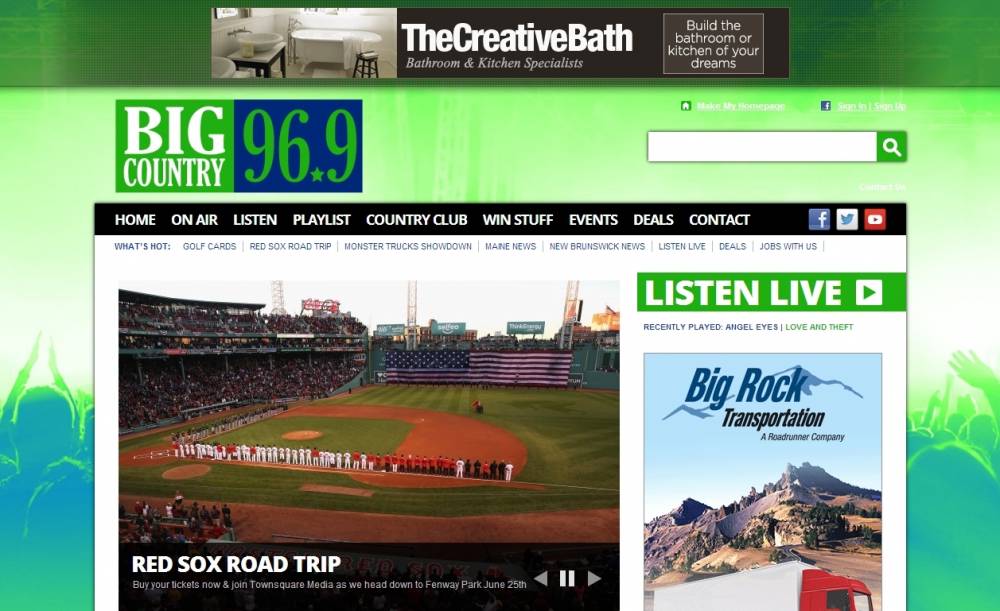Open the RED SOX ROAD TRIP What's Hot link

[x=290, y=246]
